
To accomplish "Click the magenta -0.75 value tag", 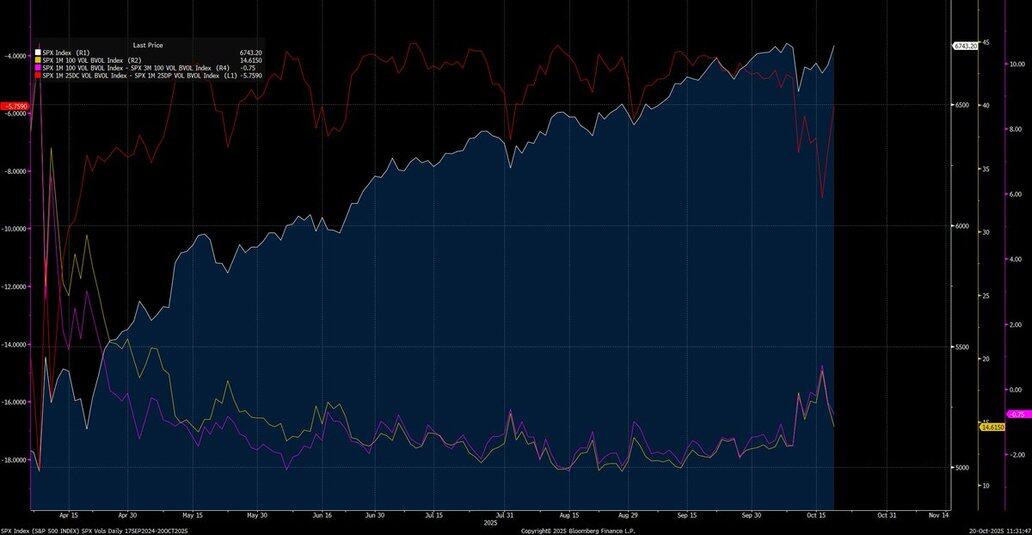I will (1018, 414).
